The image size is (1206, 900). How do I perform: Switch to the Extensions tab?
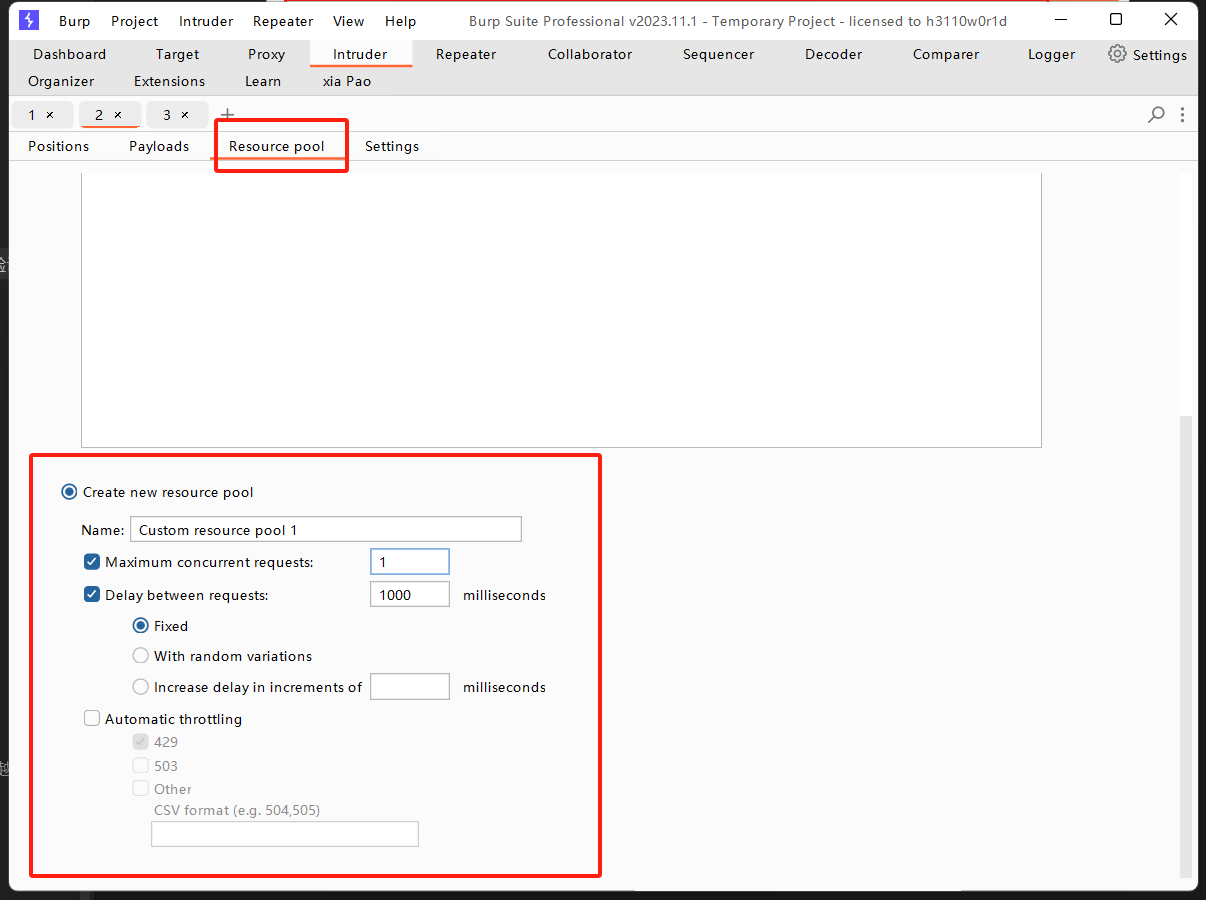pos(170,81)
